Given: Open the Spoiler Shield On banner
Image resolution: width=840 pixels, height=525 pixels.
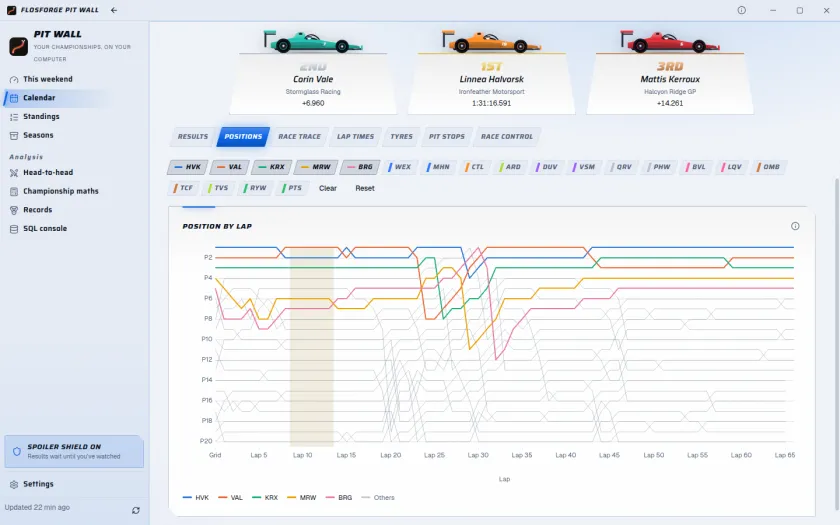Looking at the screenshot, I should click(74, 452).
